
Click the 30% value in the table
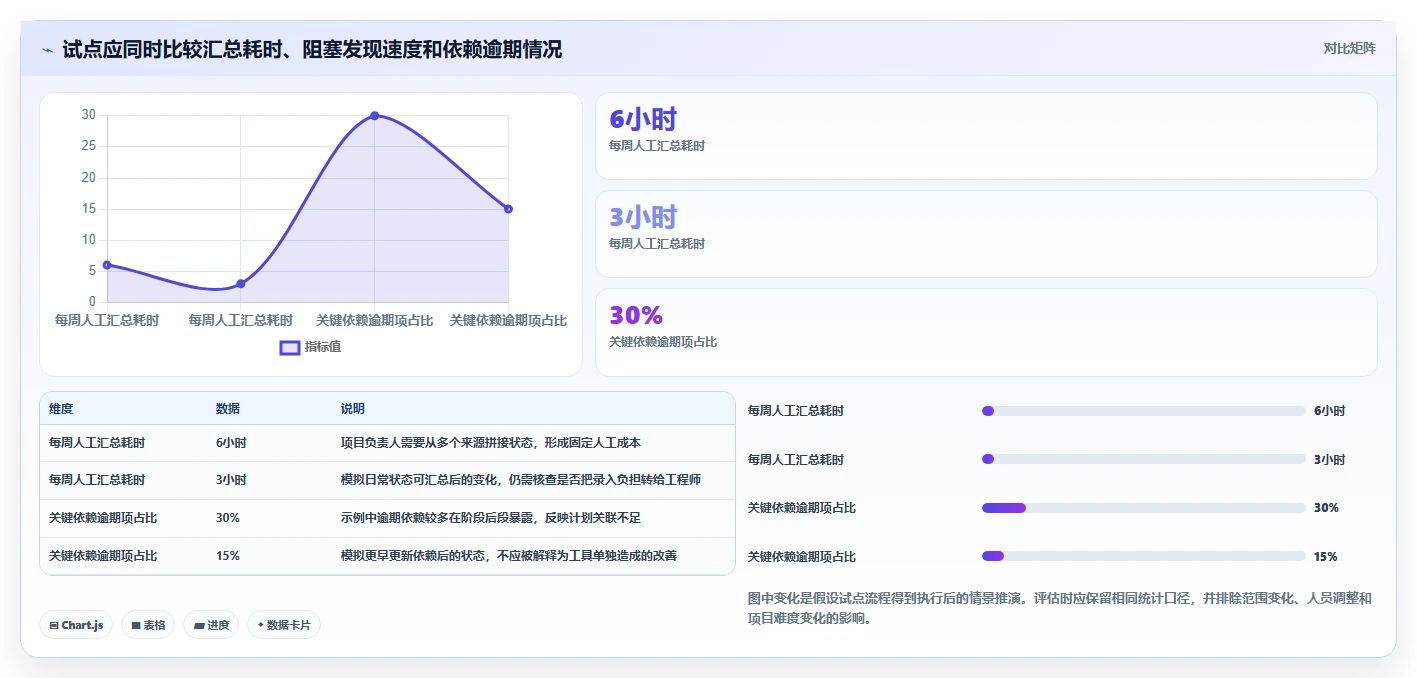(228, 518)
